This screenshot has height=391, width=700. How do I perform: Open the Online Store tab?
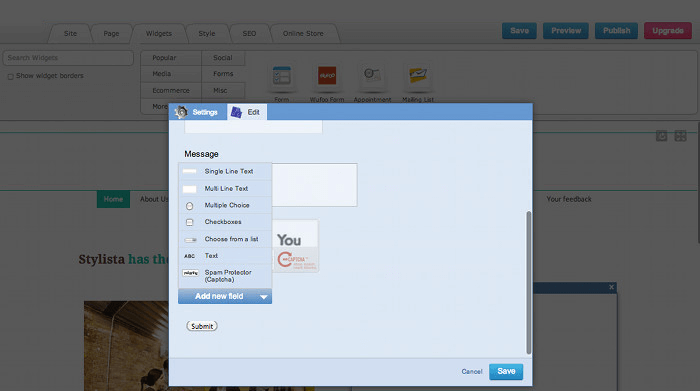[x=303, y=33]
